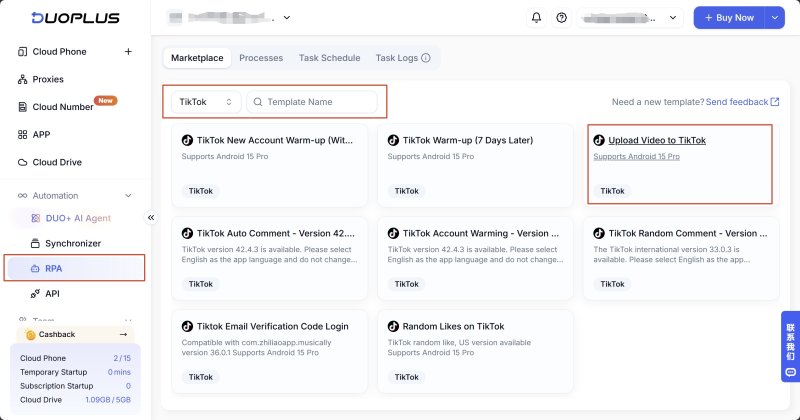Click the Cashback arrow banner
The image size is (800, 420).
pyautogui.click(x=76, y=335)
